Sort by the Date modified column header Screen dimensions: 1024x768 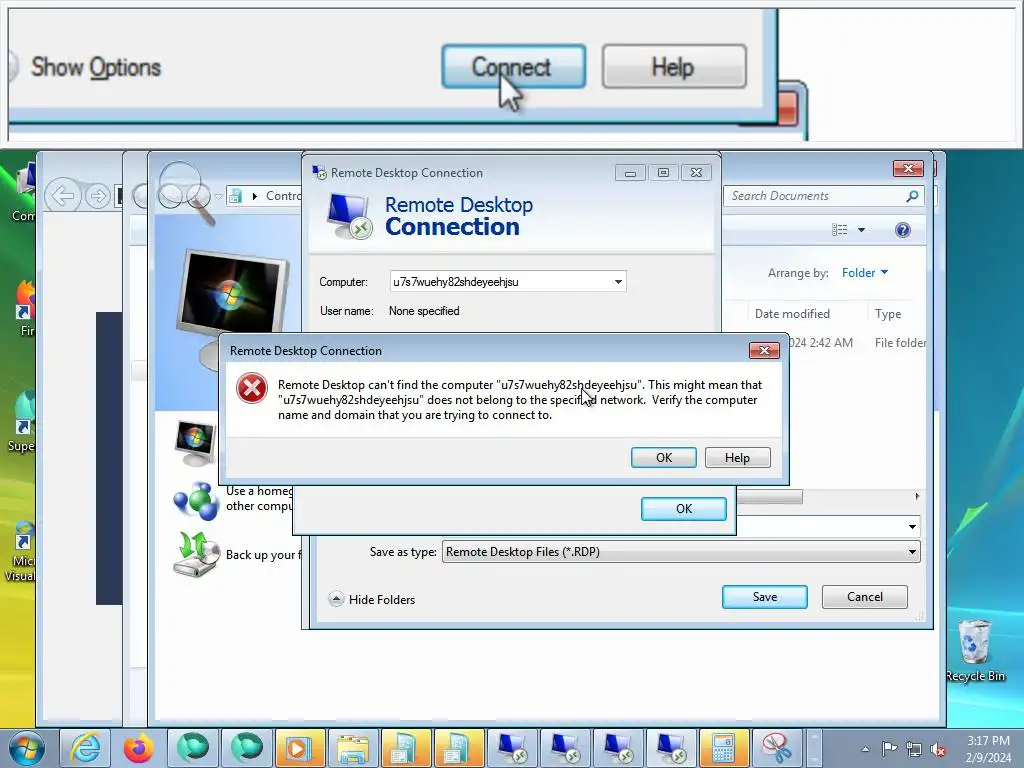click(x=792, y=314)
